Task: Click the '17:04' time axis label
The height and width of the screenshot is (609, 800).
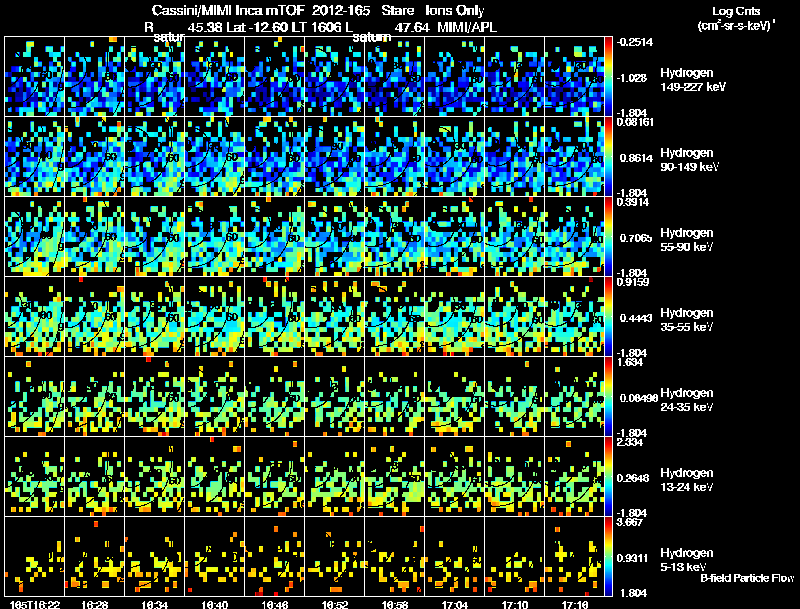Action: point(455,604)
